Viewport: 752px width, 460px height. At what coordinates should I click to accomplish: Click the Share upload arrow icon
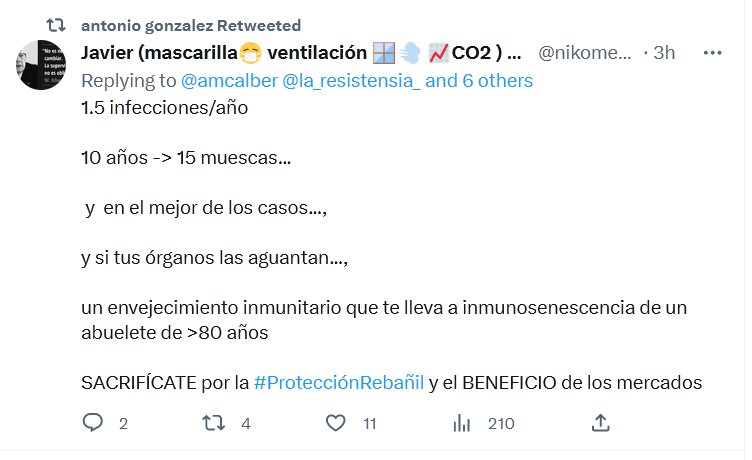[x=600, y=423]
